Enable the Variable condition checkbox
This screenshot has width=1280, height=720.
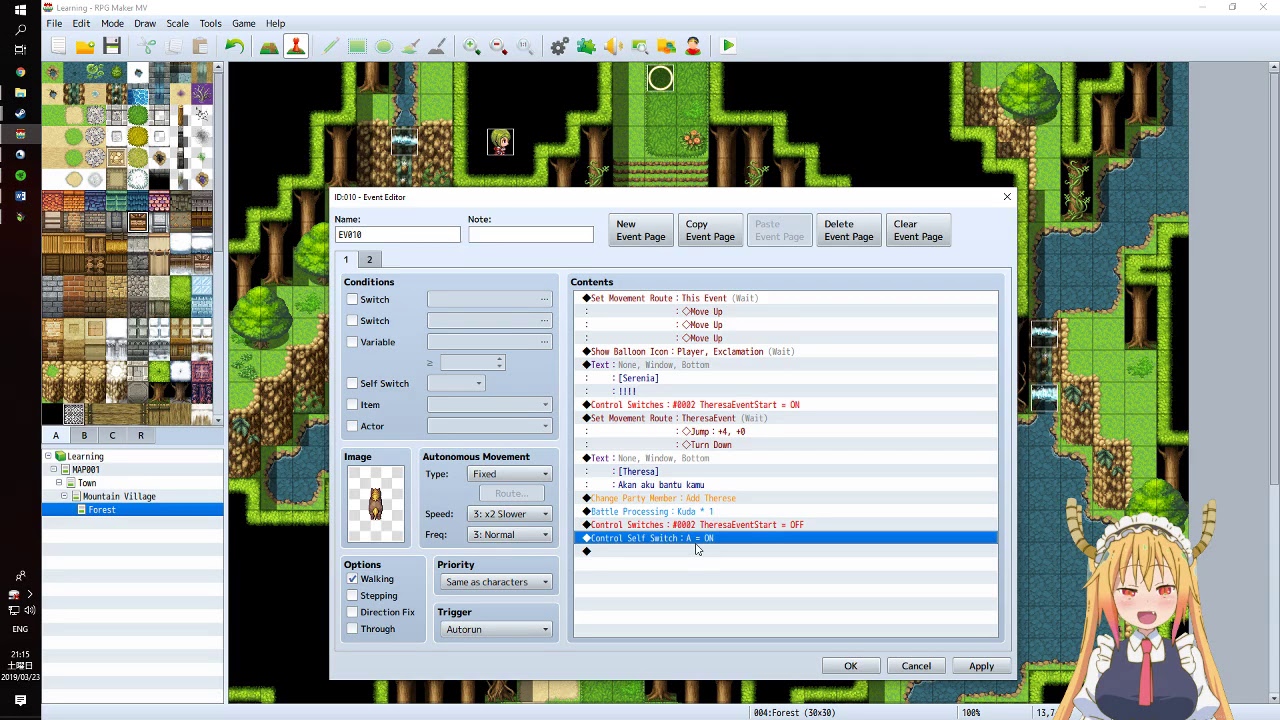coord(352,342)
